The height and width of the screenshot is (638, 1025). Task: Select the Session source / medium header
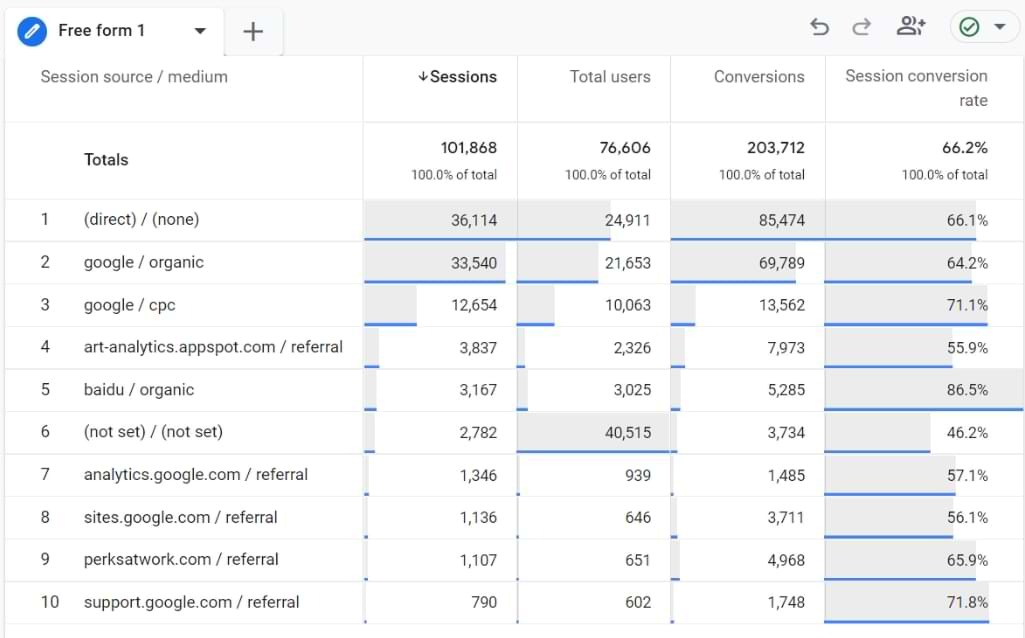click(133, 77)
